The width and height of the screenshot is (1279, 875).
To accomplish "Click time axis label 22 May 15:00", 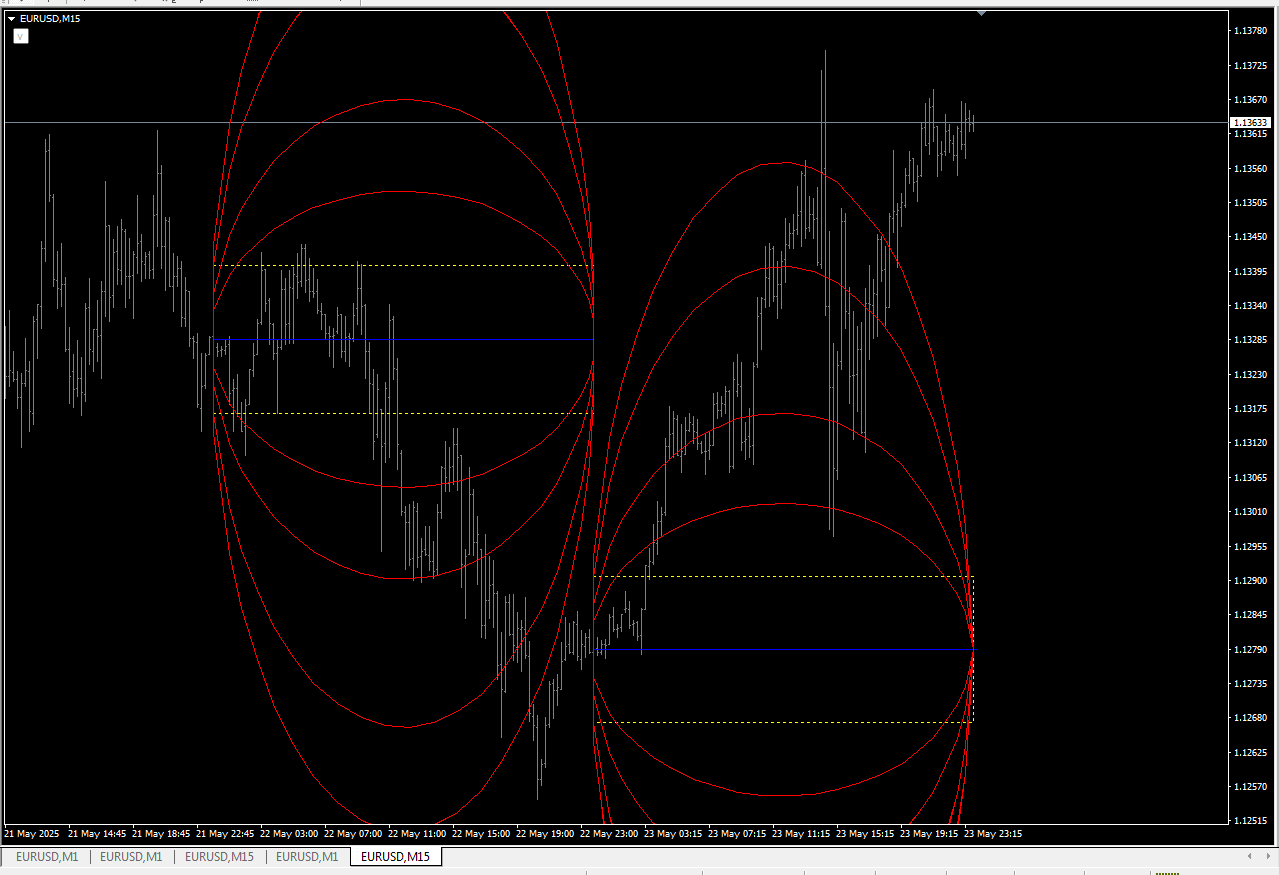I will 481,833.
